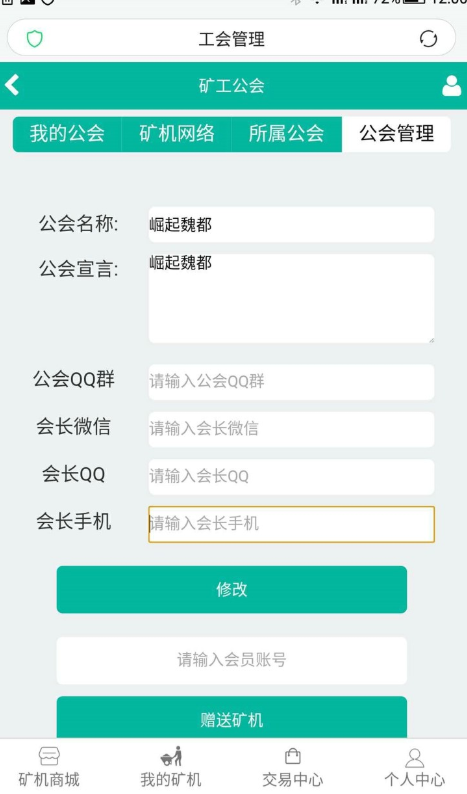The width and height of the screenshot is (467, 794).
Task: Focus the 会长QQ input field
Action: 291,477
